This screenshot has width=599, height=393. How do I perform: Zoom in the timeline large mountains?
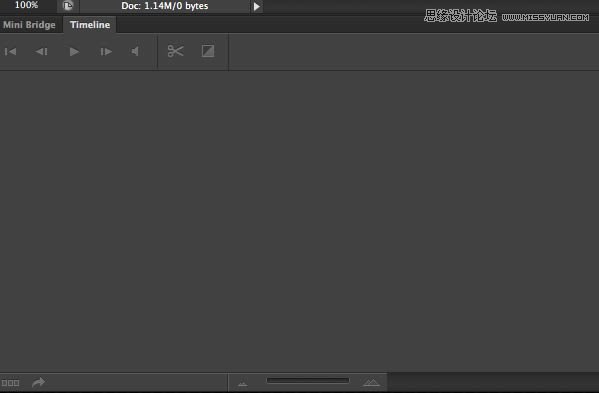[x=371, y=382]
